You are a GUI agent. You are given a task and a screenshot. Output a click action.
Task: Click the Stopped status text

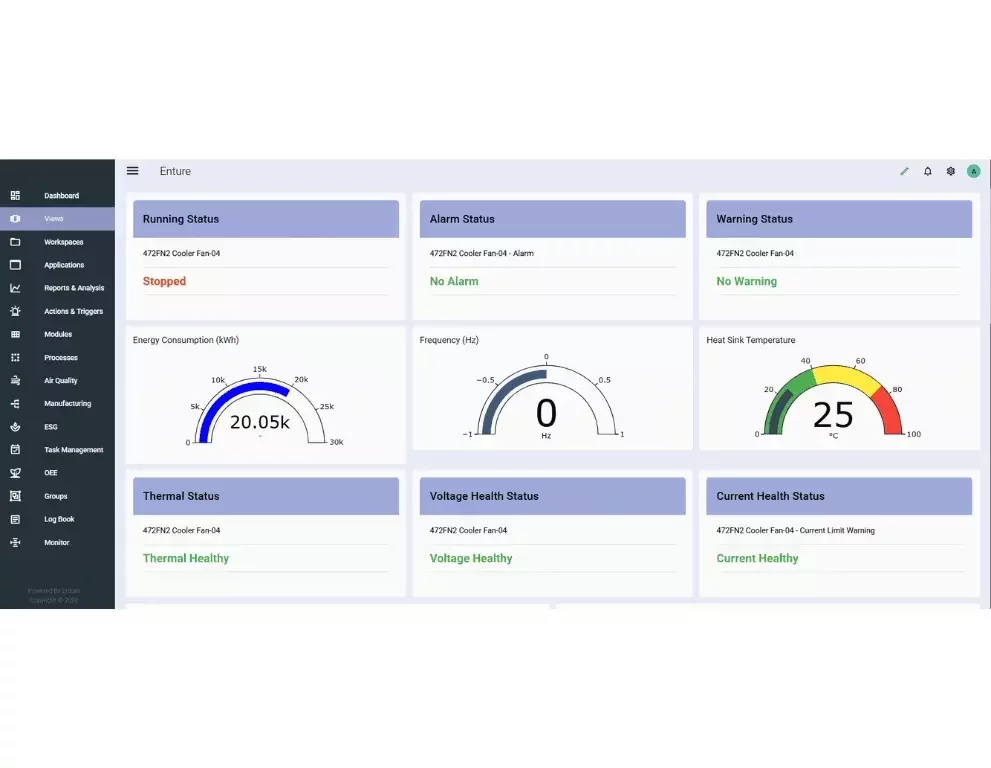tap(164, 281)
